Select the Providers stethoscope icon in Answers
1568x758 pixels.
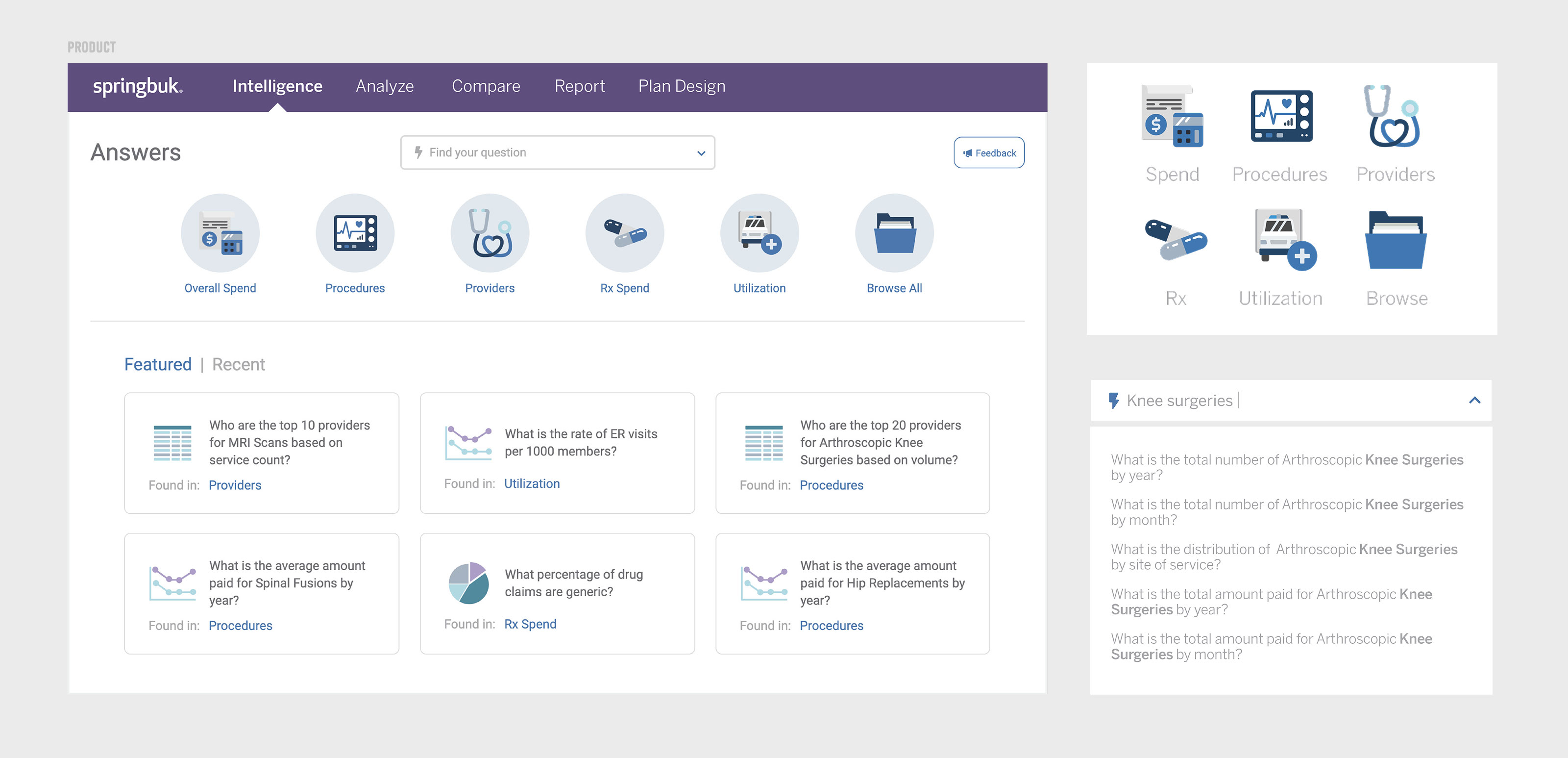coord(490,233)
